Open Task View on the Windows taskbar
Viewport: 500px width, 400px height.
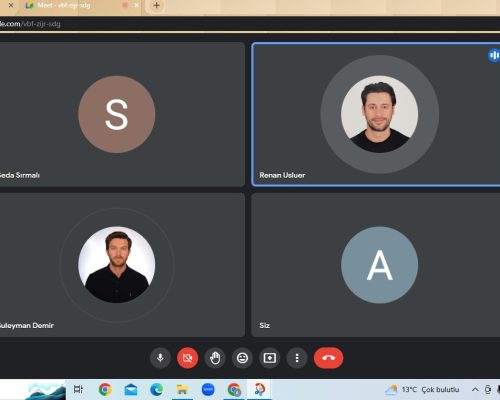click(x=78, y=389)
